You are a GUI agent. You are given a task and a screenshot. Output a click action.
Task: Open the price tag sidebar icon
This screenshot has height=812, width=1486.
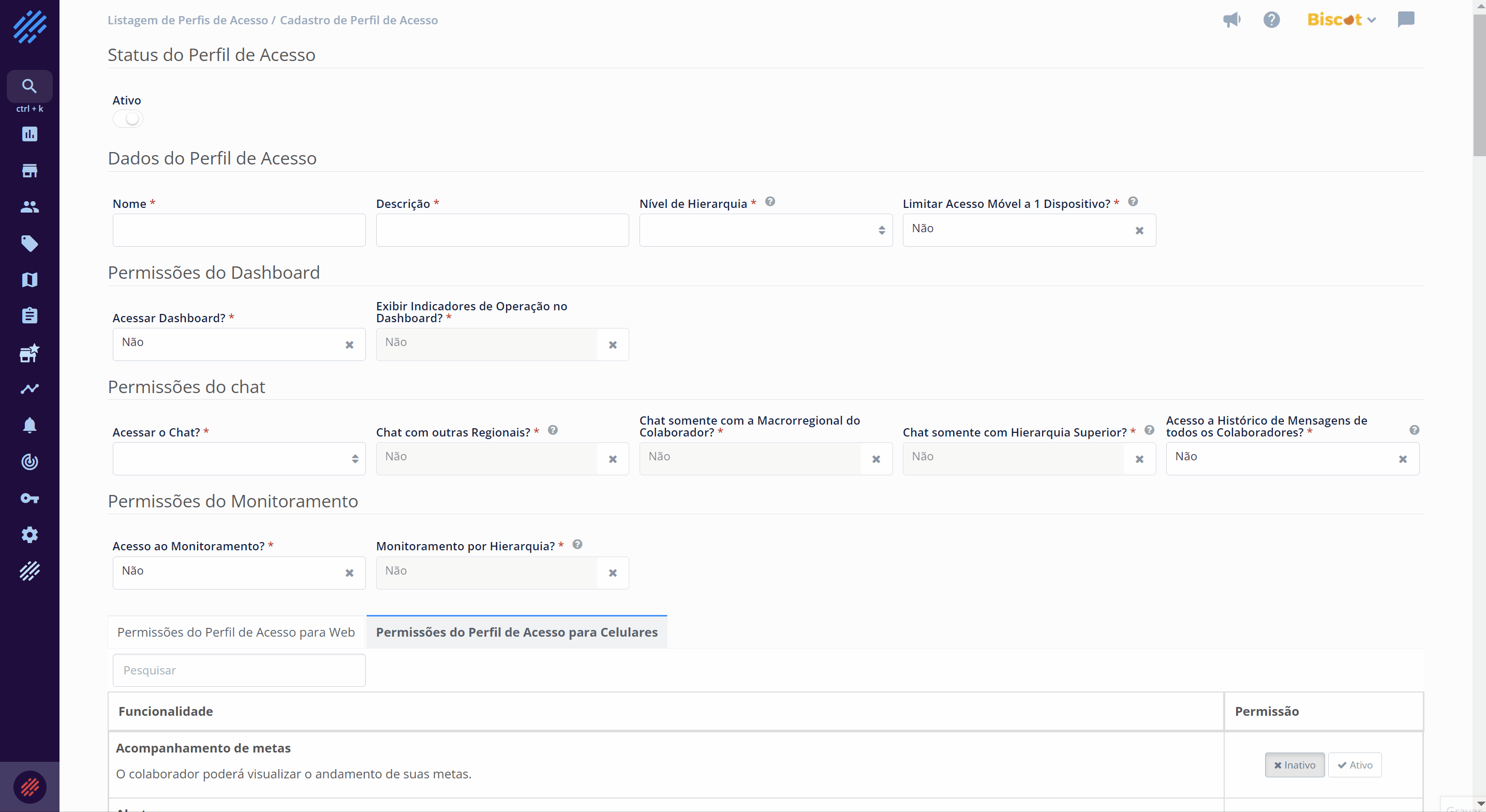click(29, 244)
